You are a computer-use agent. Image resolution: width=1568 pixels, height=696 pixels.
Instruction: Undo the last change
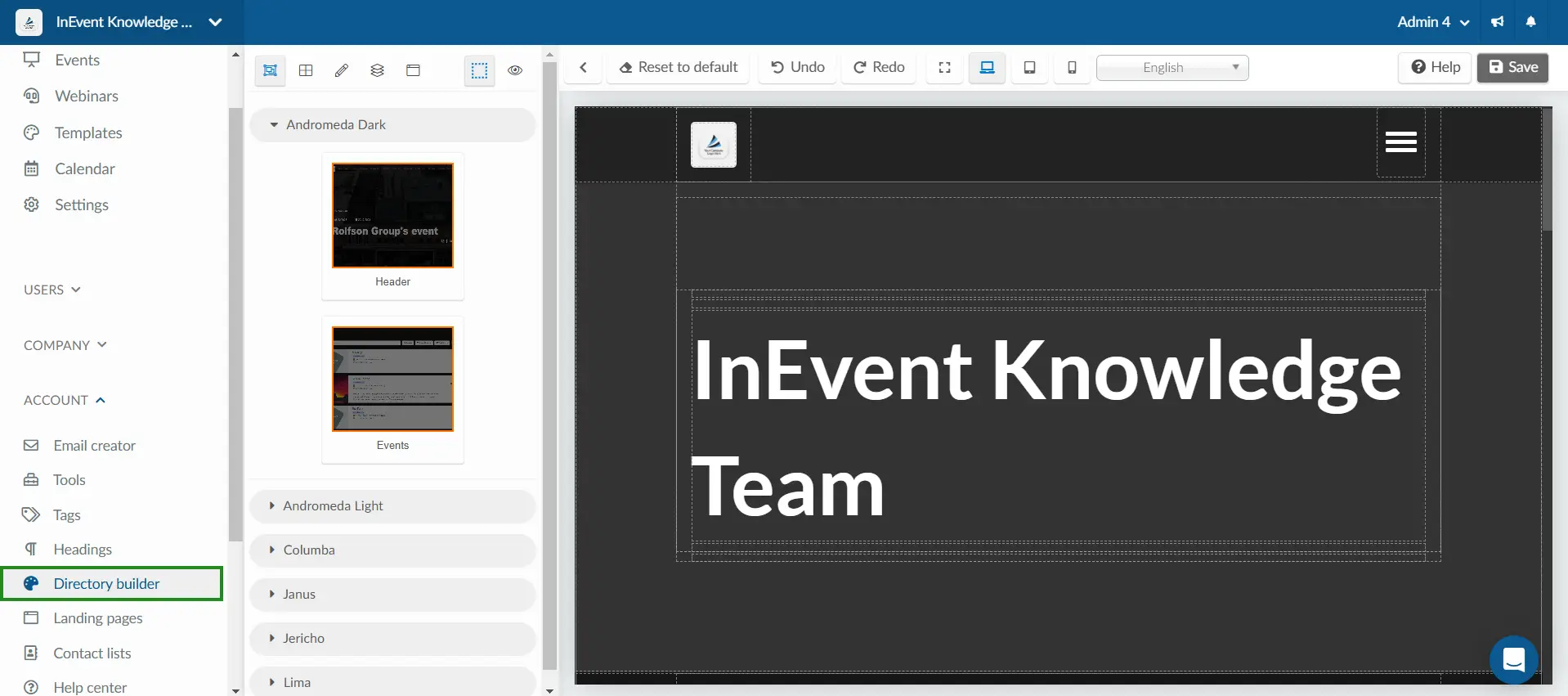pyautogui.click(x=798, y=67)
